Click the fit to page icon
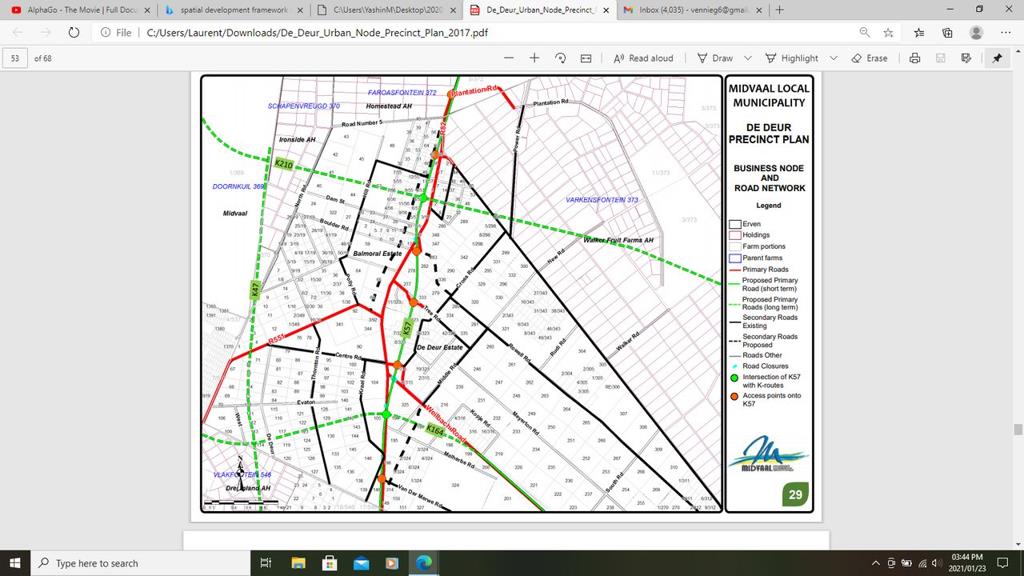The image size is (1024, 576). (x=586, y=58)
